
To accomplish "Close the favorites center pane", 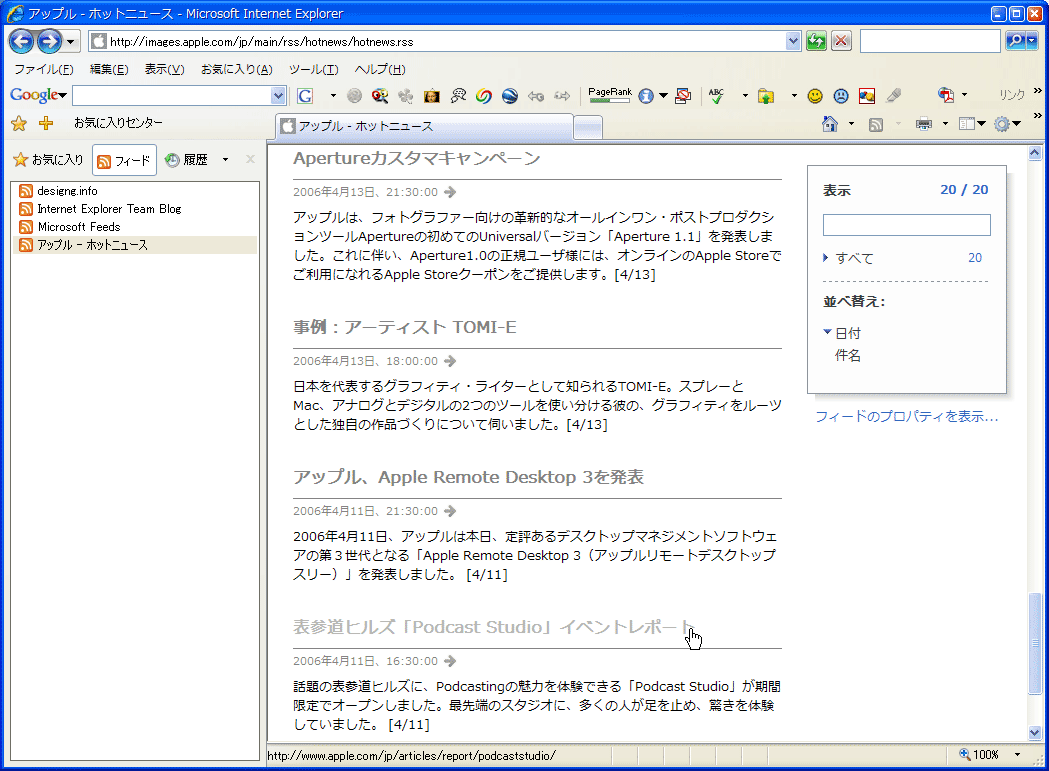I will tap(250, 159).
